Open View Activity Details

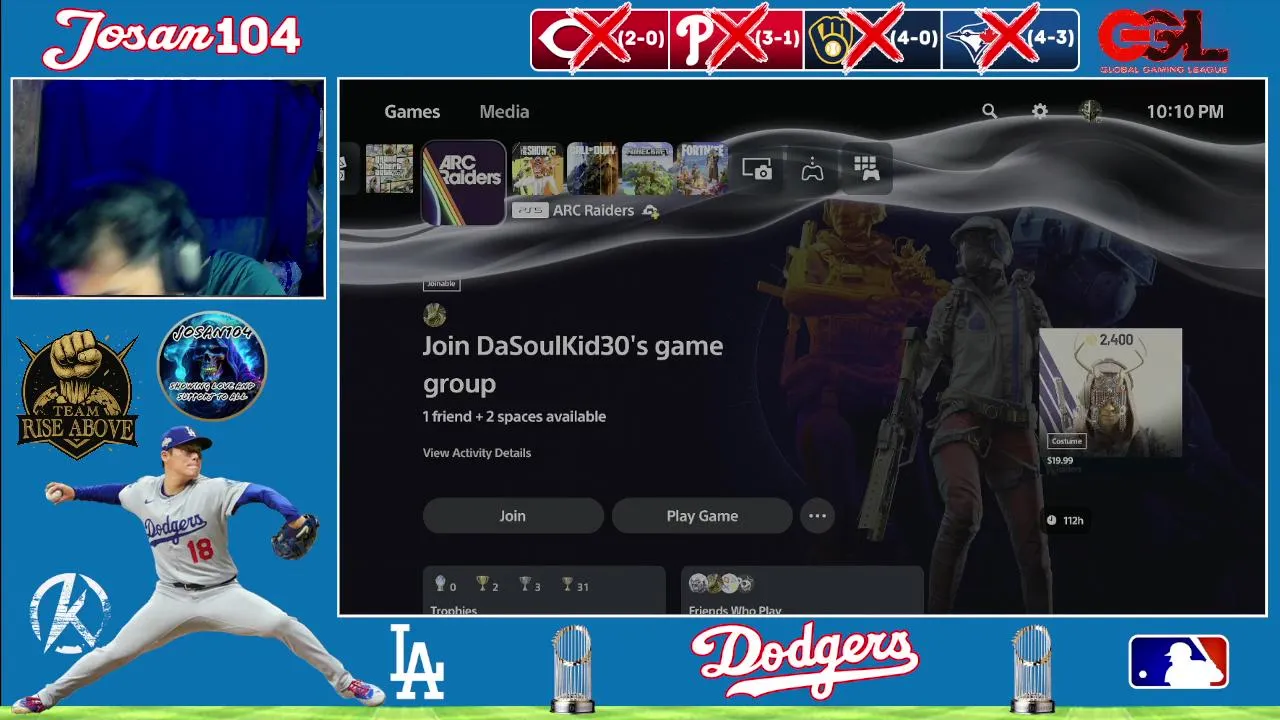coord(477,453)
